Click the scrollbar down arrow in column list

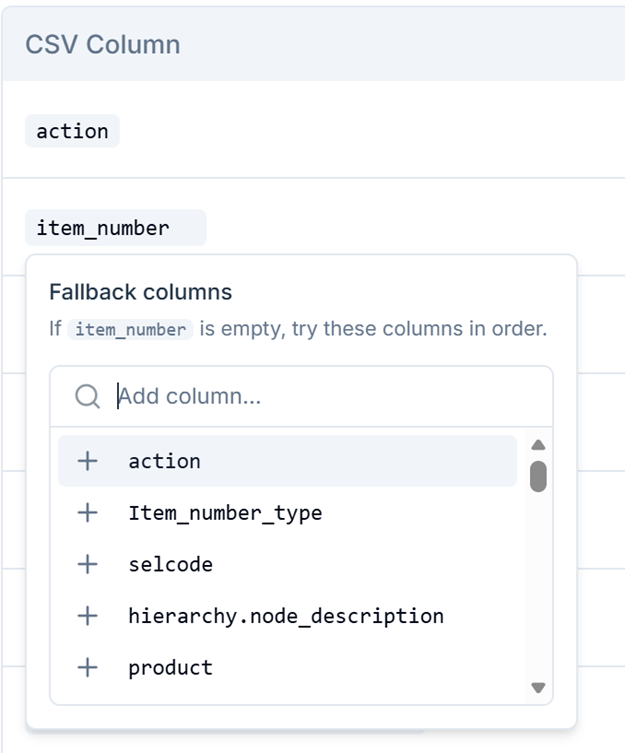point(538,688)
